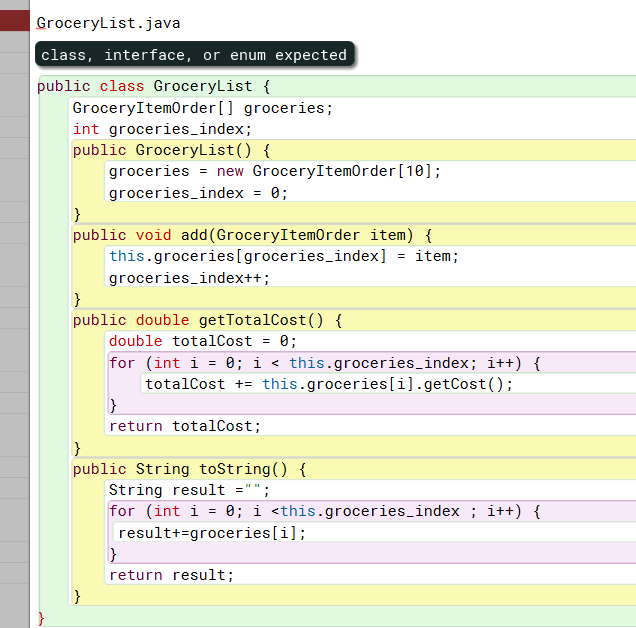Click the 'return result;' line
Viewport: 636px width, 628px height.
click(171, 575)
